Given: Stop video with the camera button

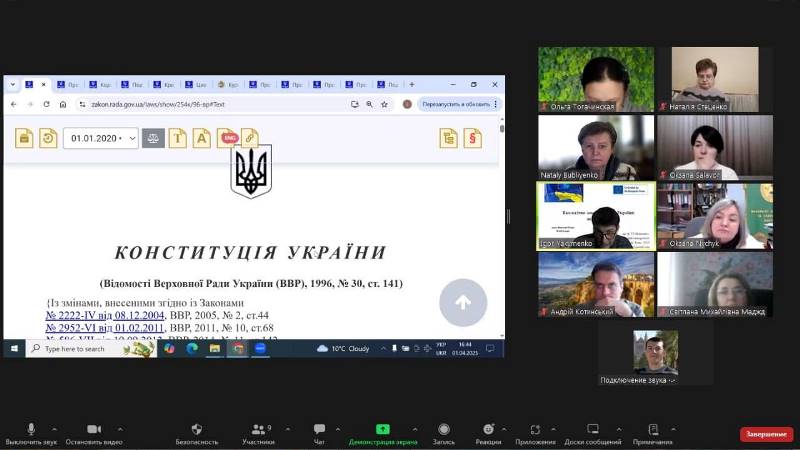Looking at the screenshot, I should pyautogui.click(x=94, y=434).
